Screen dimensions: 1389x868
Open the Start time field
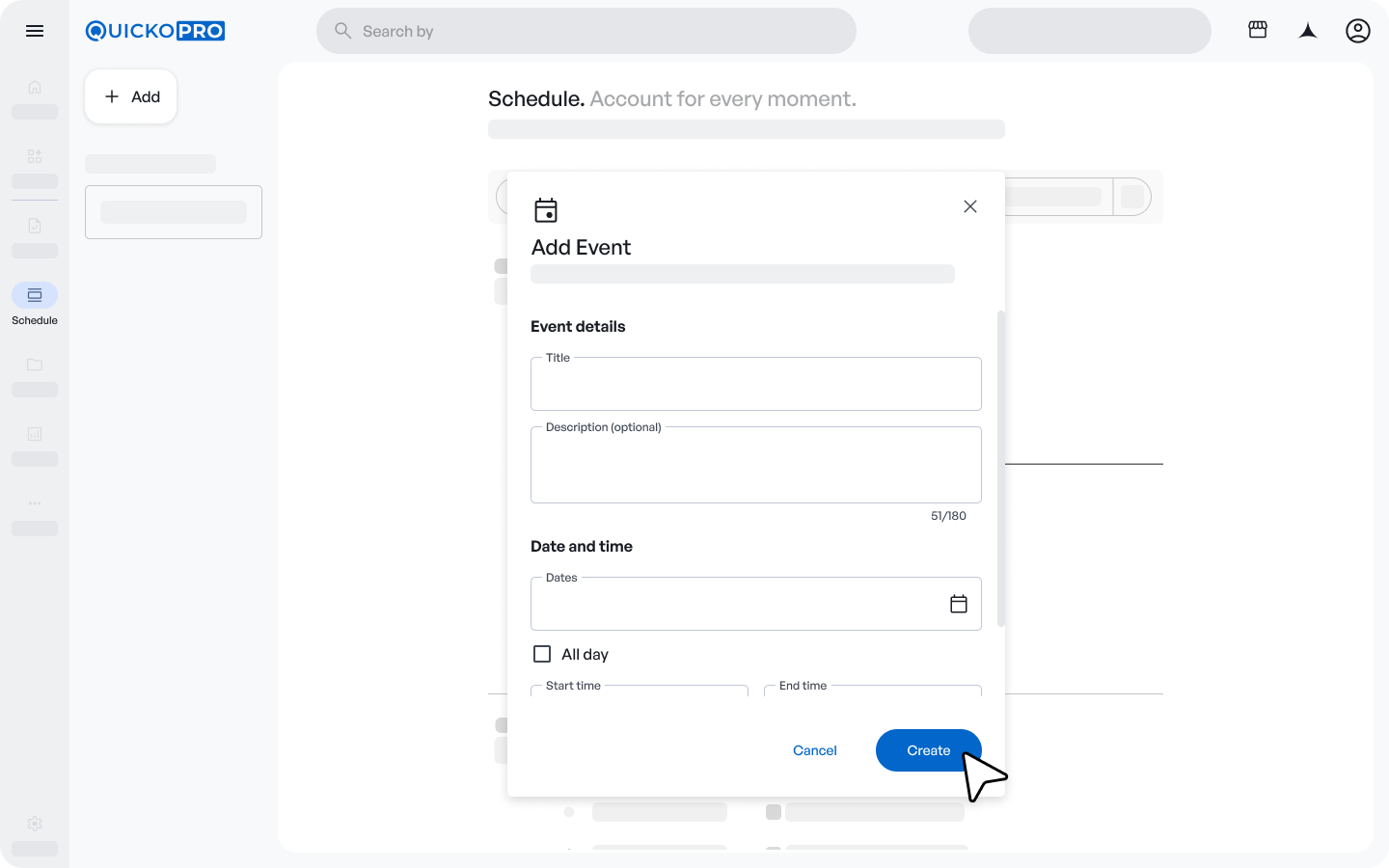640,691
